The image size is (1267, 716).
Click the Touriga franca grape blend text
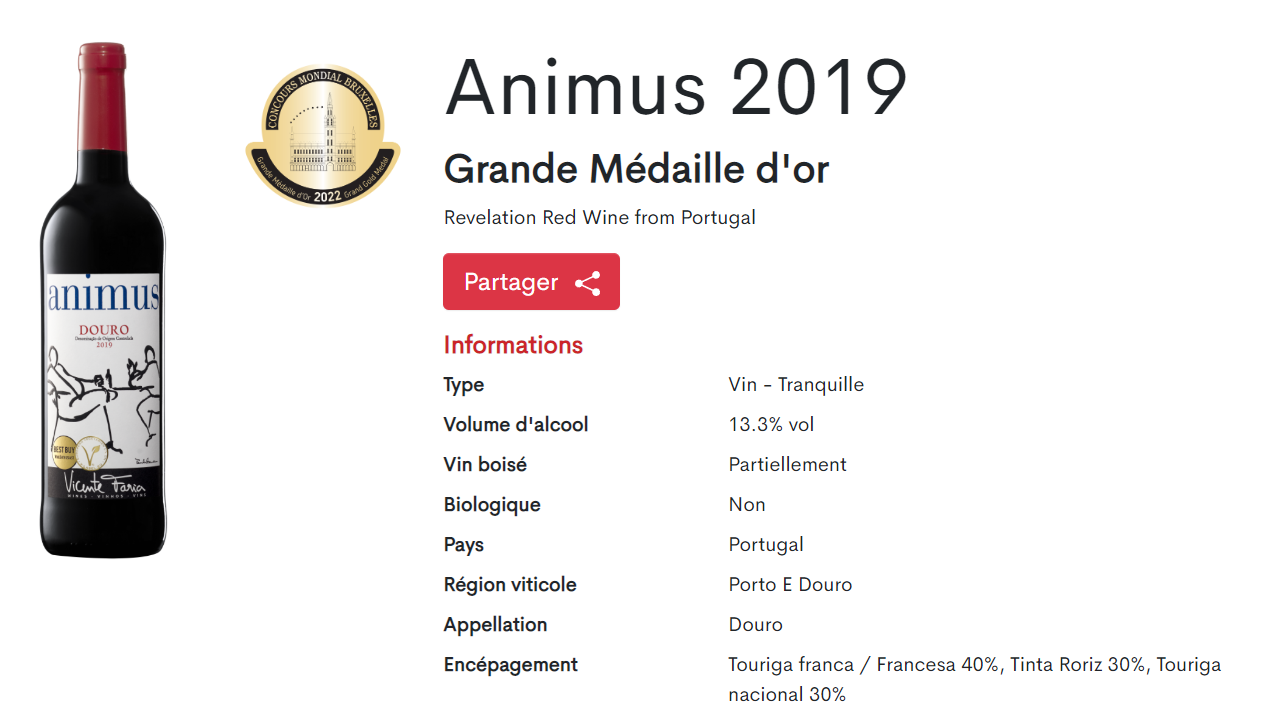coord(974,665)
